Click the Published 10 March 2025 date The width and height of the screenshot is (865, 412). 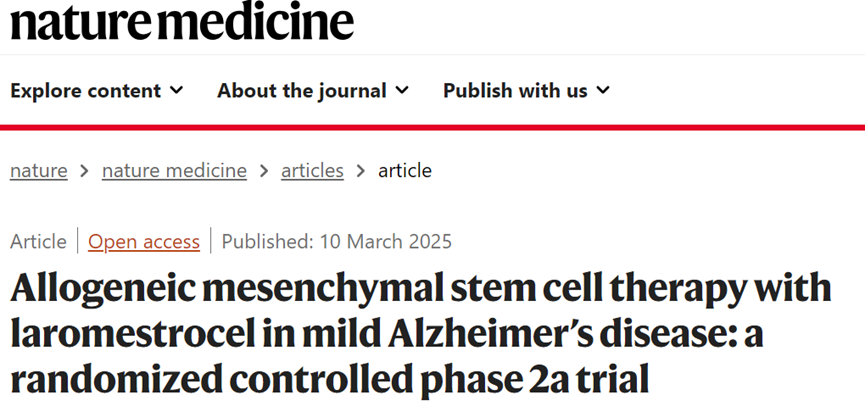[x=337, y=242]
